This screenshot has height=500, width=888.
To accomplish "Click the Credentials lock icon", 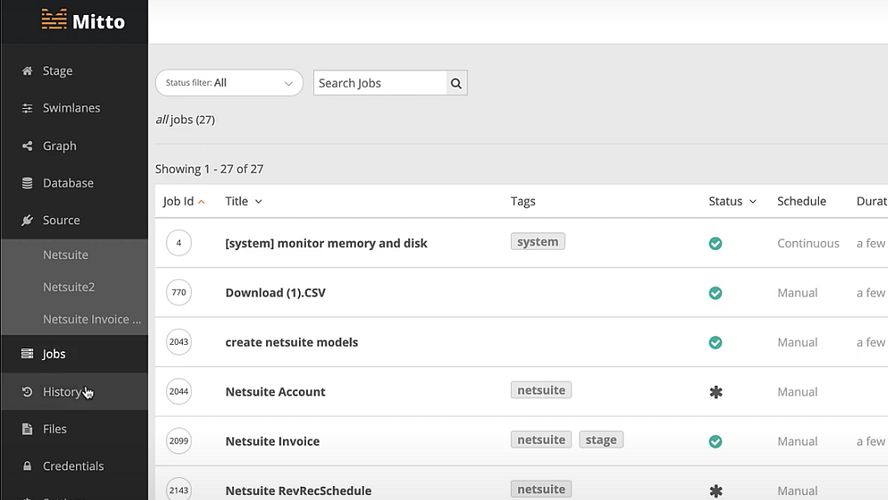I will pyautogui.click(x=27, y=466).
